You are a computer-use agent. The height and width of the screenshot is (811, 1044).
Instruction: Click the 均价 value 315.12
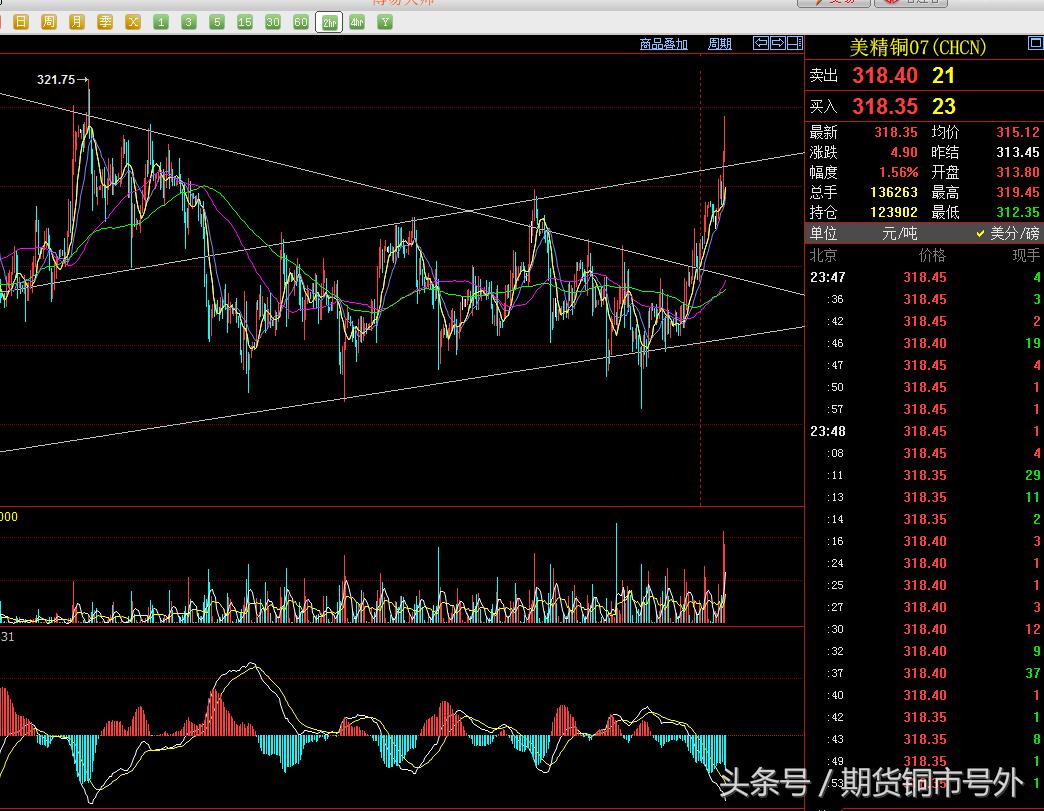1017,133
